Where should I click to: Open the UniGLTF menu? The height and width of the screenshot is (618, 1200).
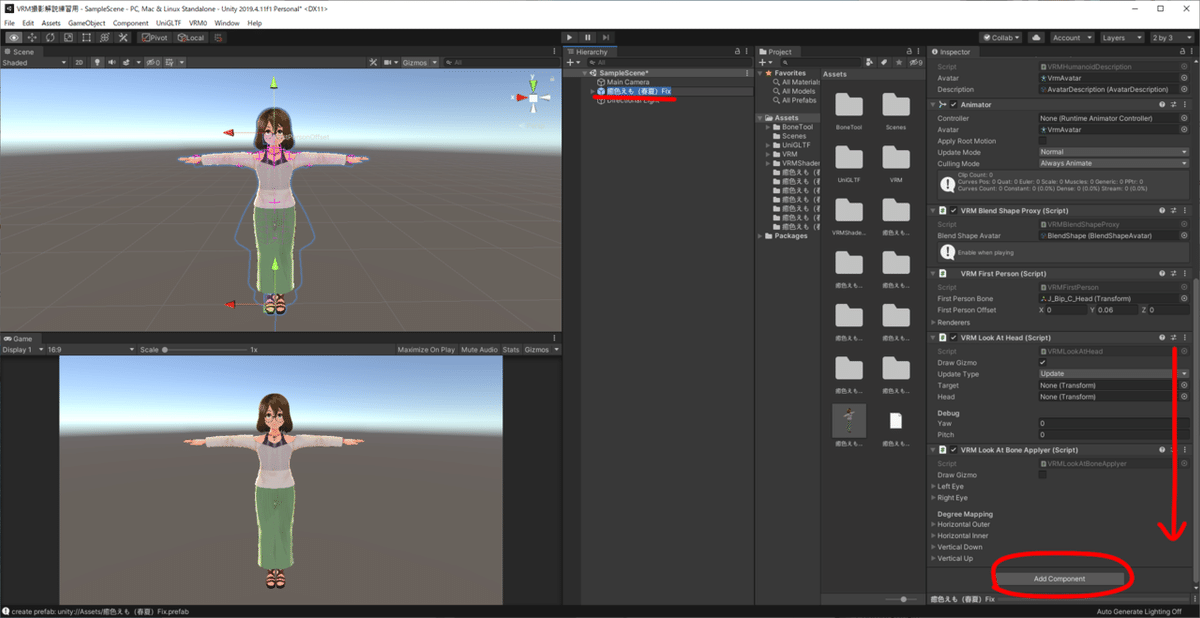[170, 22]
